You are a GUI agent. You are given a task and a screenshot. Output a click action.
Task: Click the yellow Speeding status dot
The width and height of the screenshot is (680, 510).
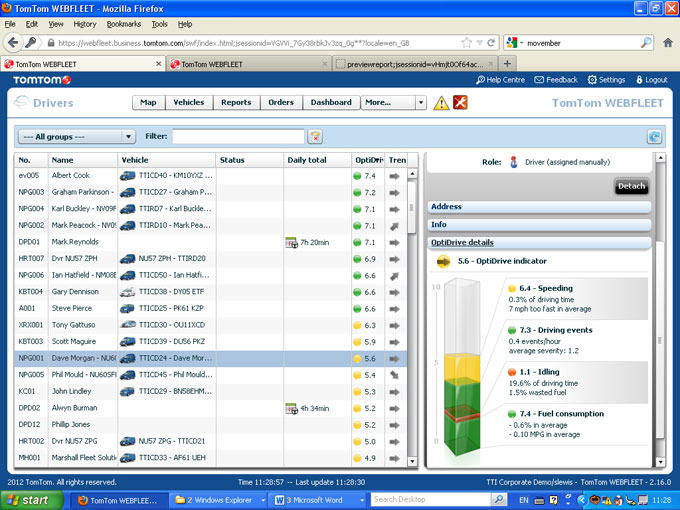point(512,288)
